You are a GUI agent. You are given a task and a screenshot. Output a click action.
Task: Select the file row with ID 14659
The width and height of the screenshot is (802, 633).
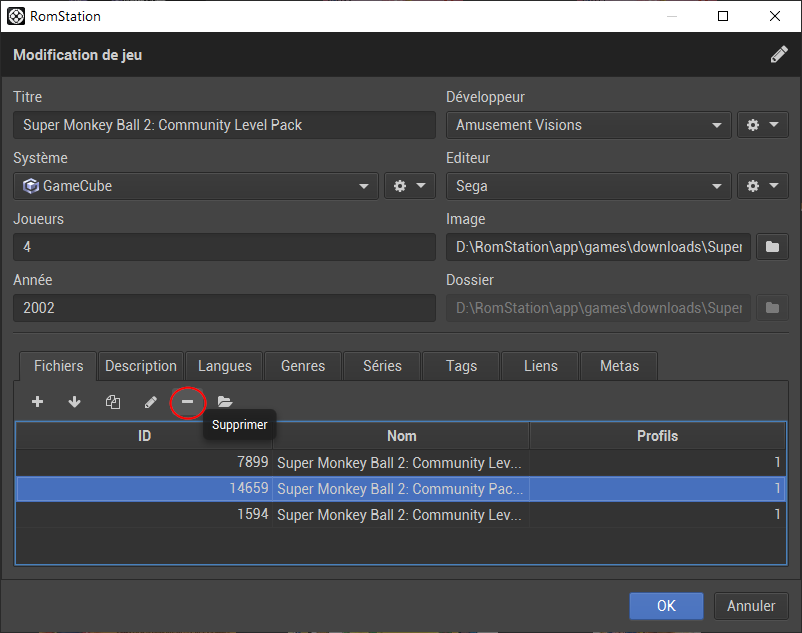[401, 489]
